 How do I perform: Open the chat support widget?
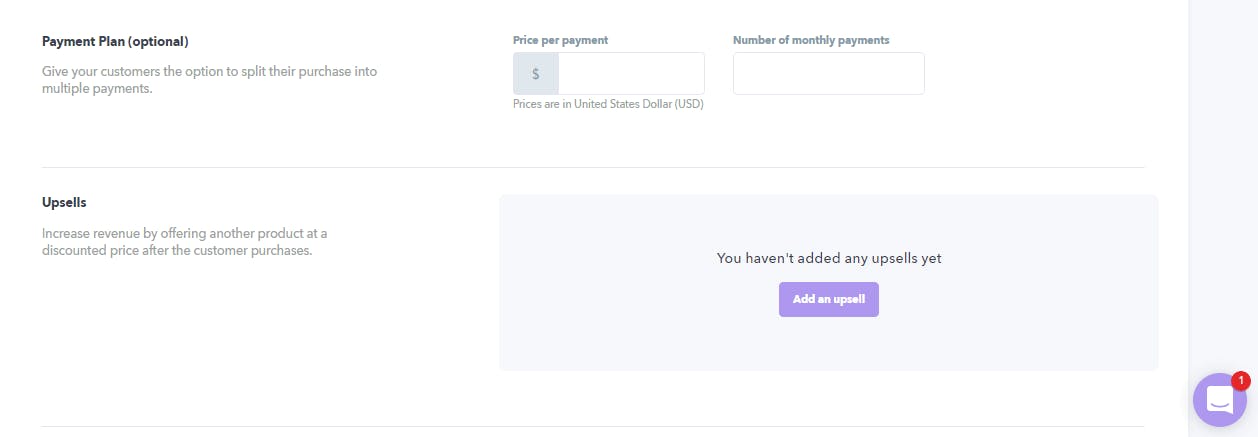(x=1220, y=400)
